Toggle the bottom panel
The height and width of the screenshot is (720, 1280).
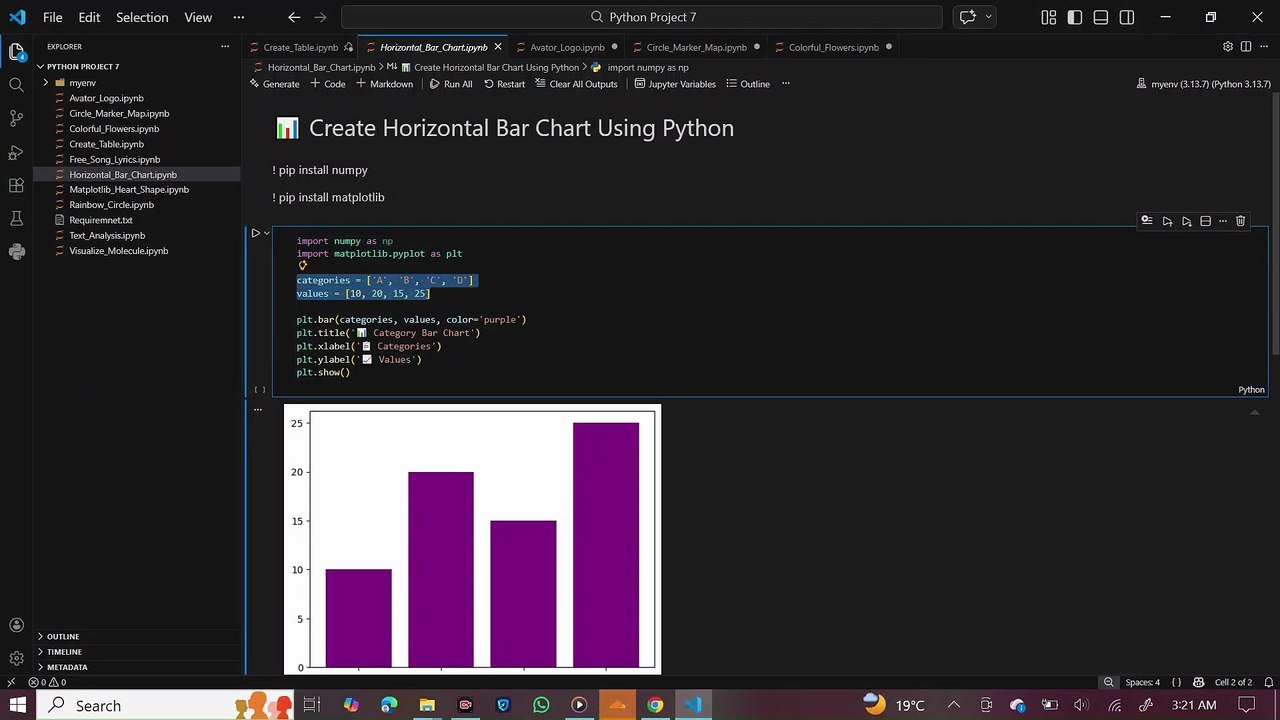pos(1100,17)
